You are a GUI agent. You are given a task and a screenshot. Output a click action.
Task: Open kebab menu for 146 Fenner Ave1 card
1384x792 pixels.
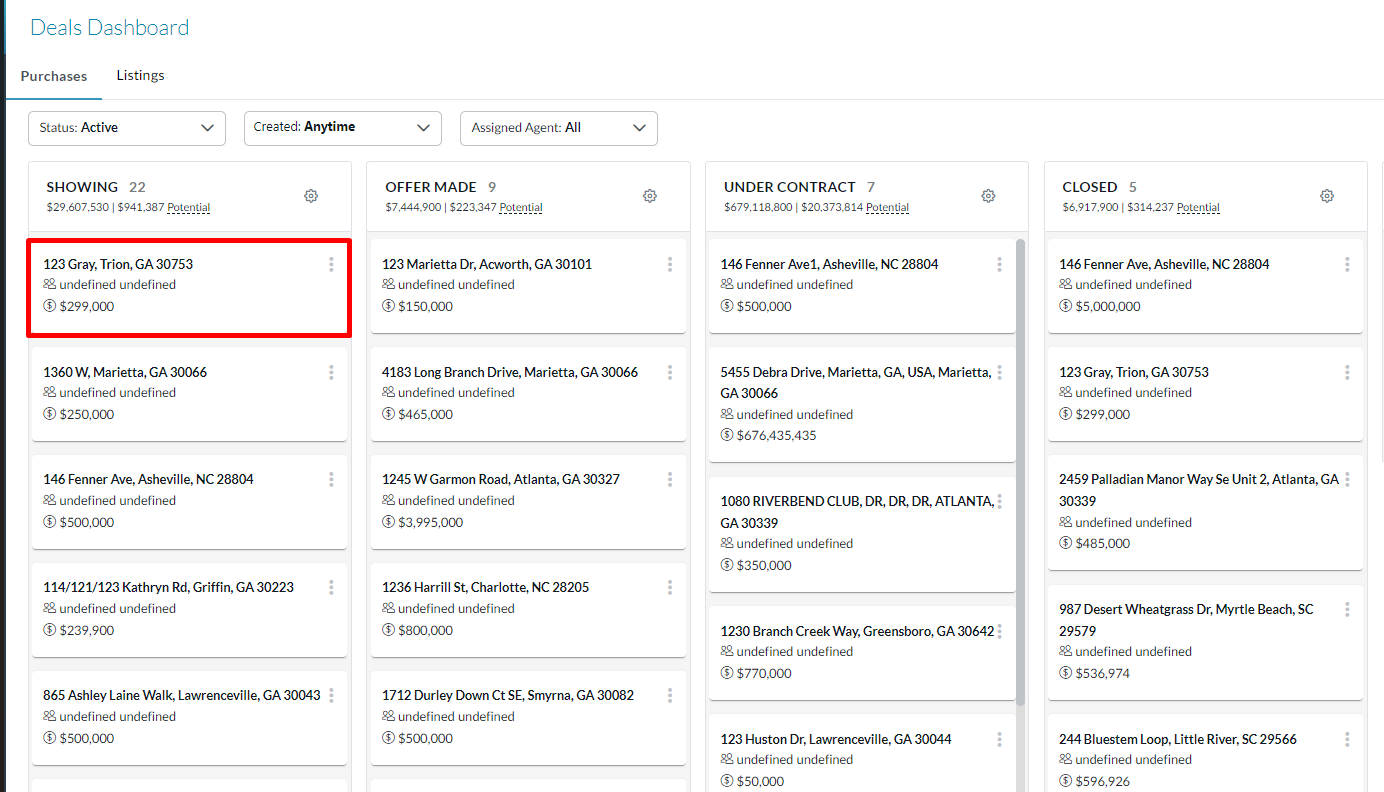click(x=999, y=264)
